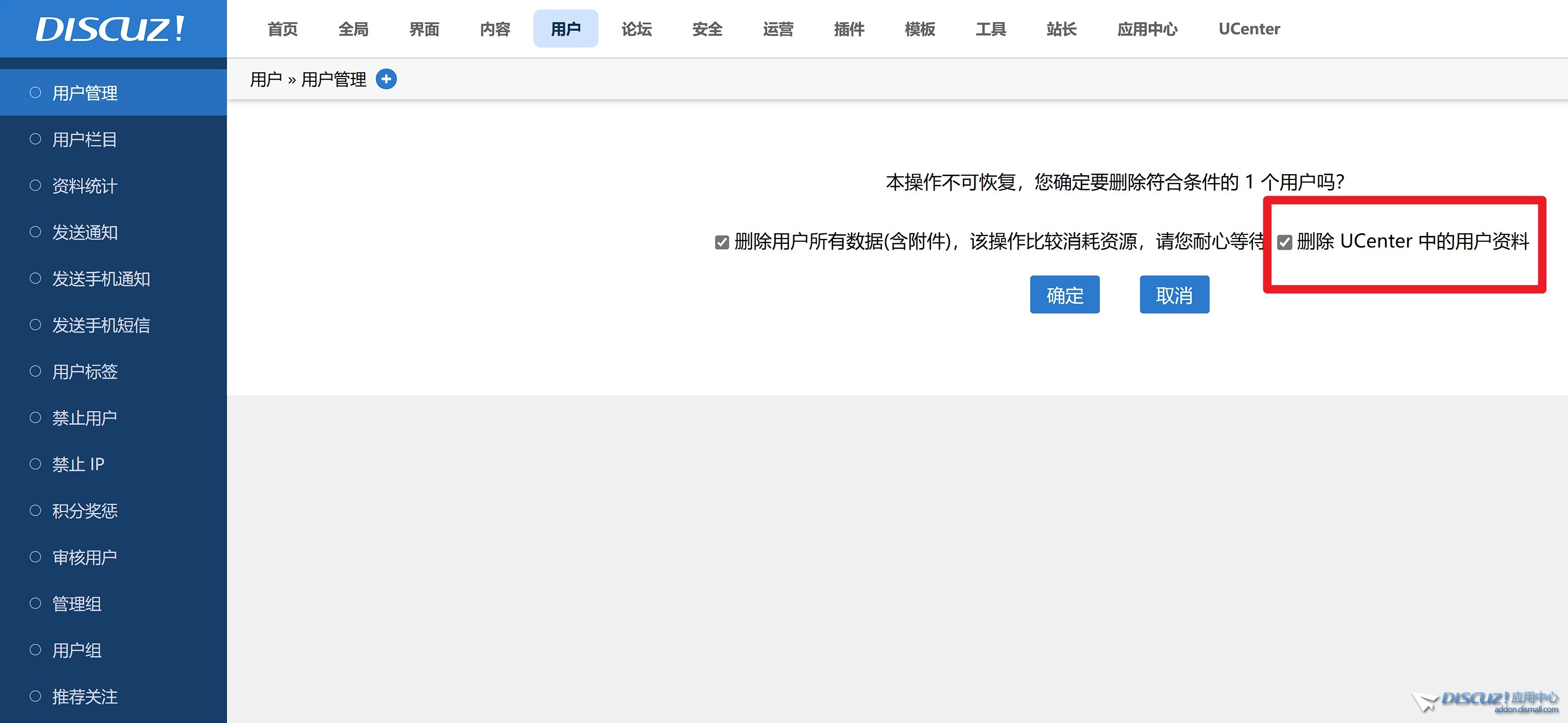Open the 全局 top menu

coord(353,28)
